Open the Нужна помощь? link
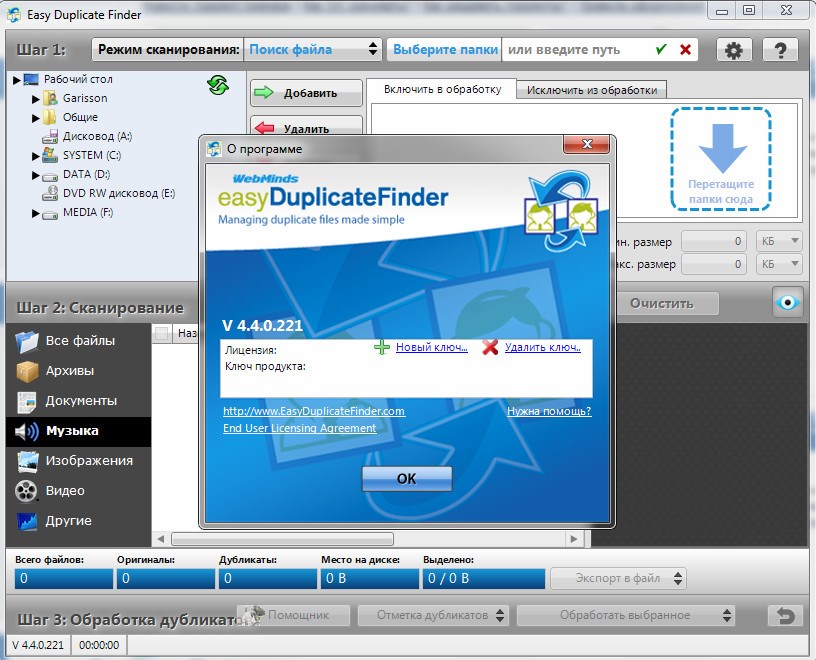Screen dimensions: 816x660 pos(549,411)
